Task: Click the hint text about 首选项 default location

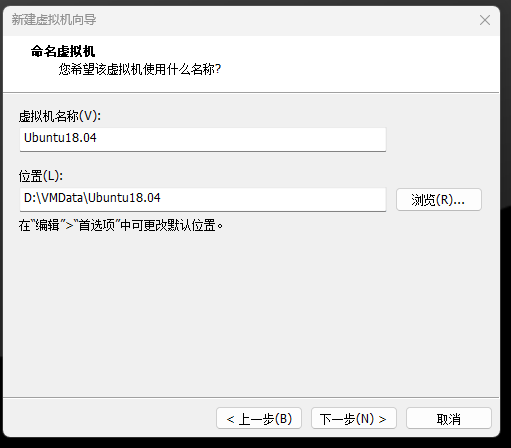Action: pyautogui.click(x=121, y=225)
